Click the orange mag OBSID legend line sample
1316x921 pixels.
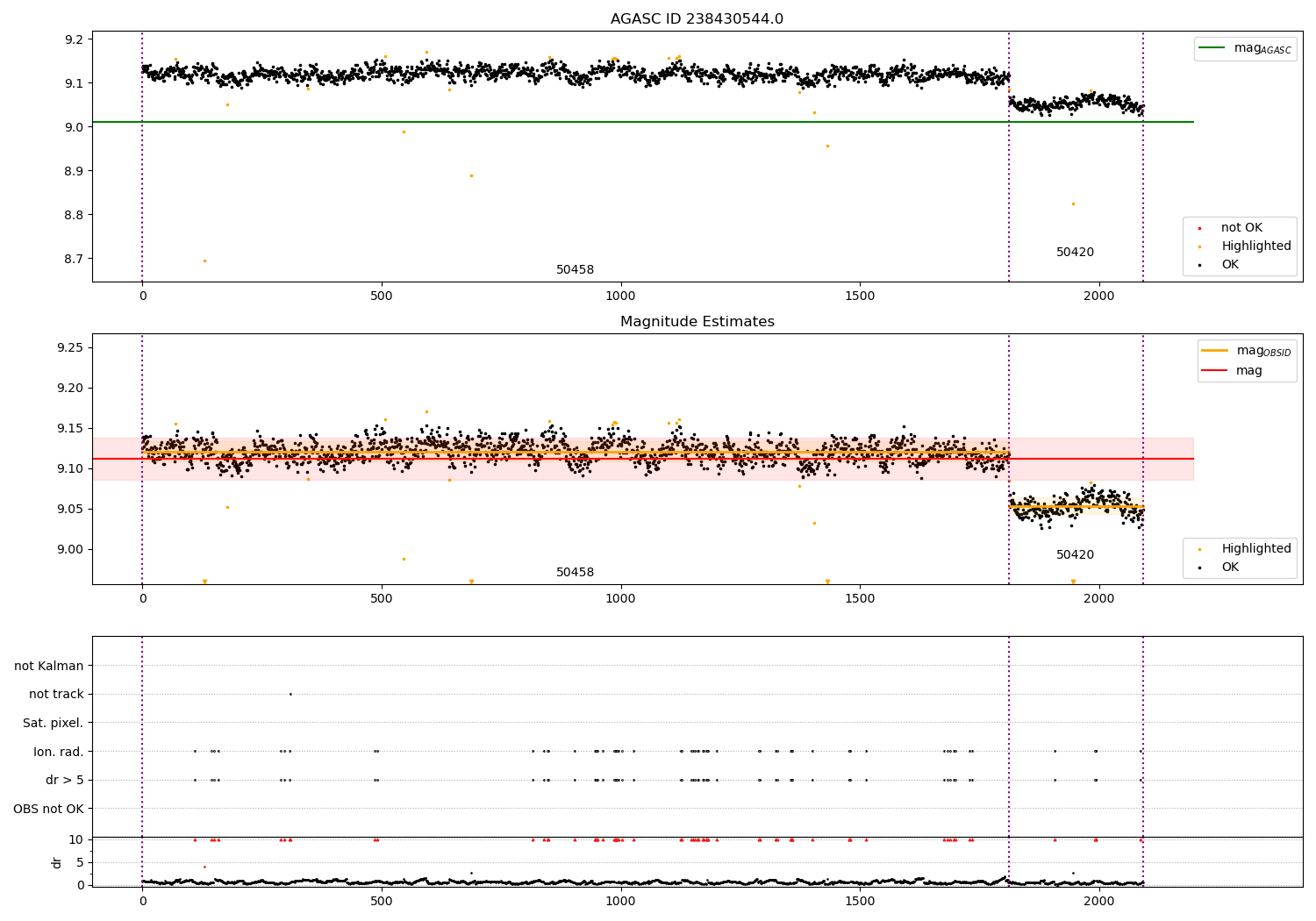pos(1215,351)
